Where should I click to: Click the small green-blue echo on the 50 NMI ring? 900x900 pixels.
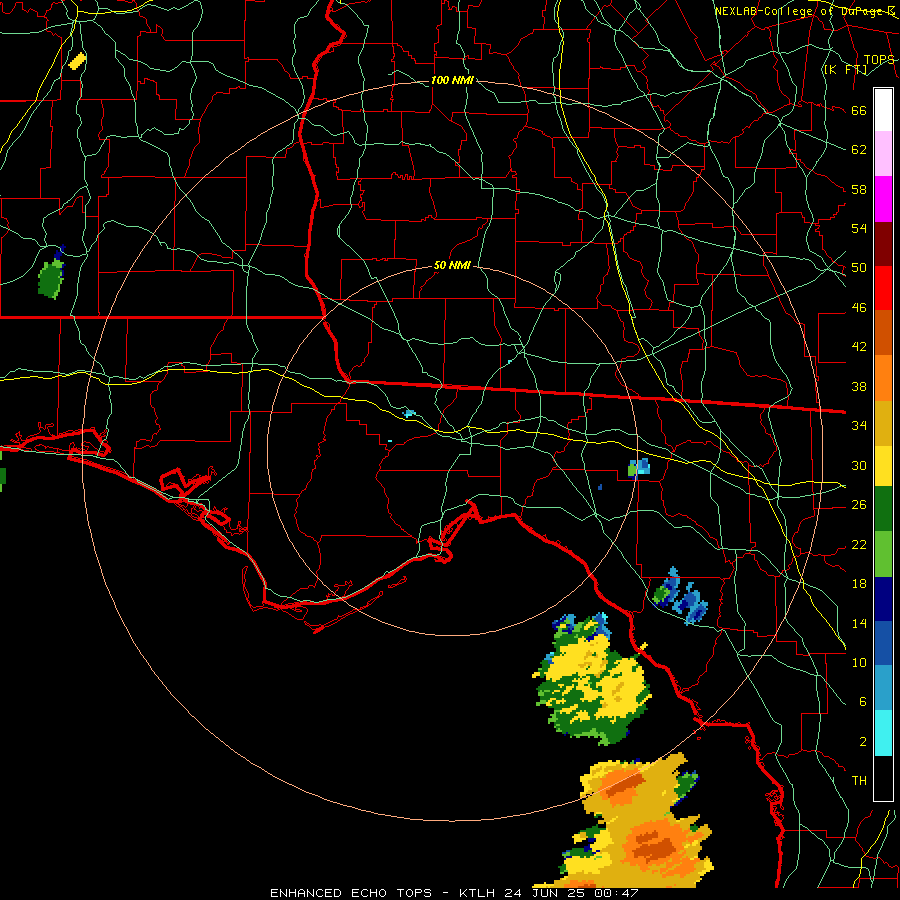click(639, 467)
